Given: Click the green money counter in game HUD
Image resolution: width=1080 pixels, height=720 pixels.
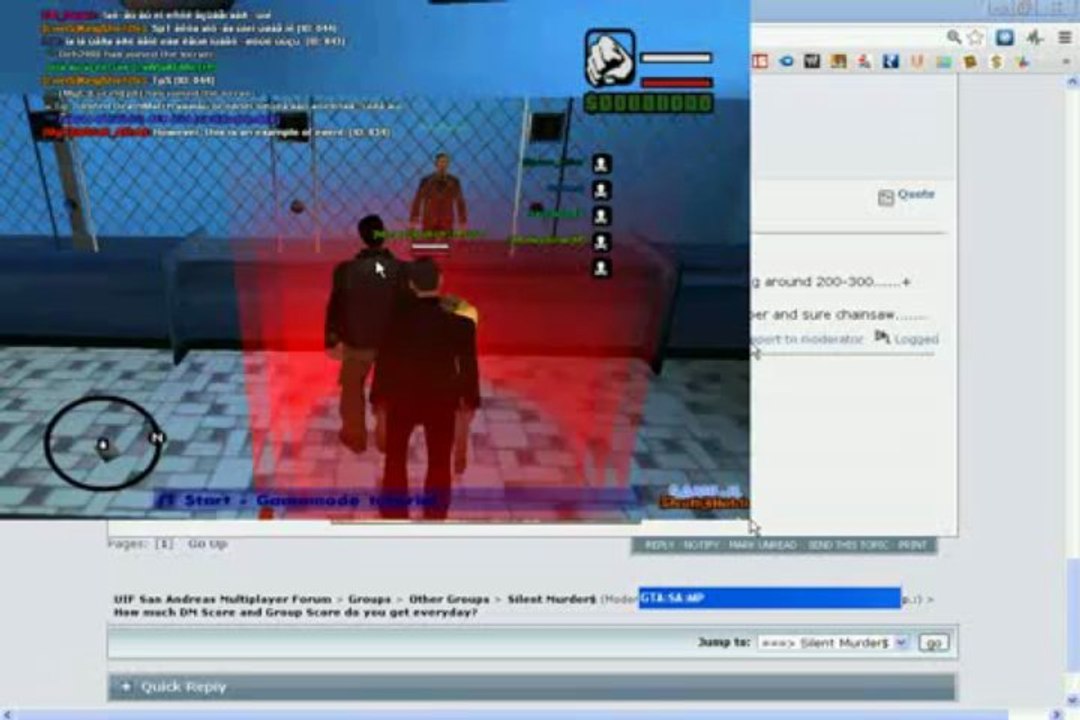Looking at the screenshot, I should pos(649,104).
